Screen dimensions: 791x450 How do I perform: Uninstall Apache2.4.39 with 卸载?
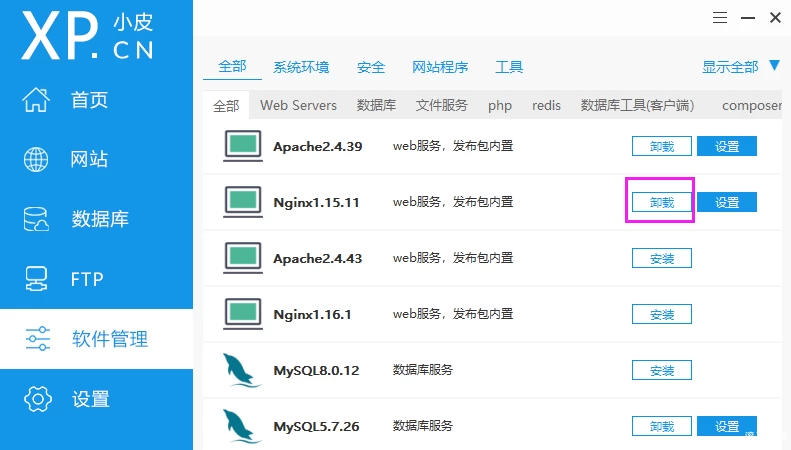(x=662, y=146)
